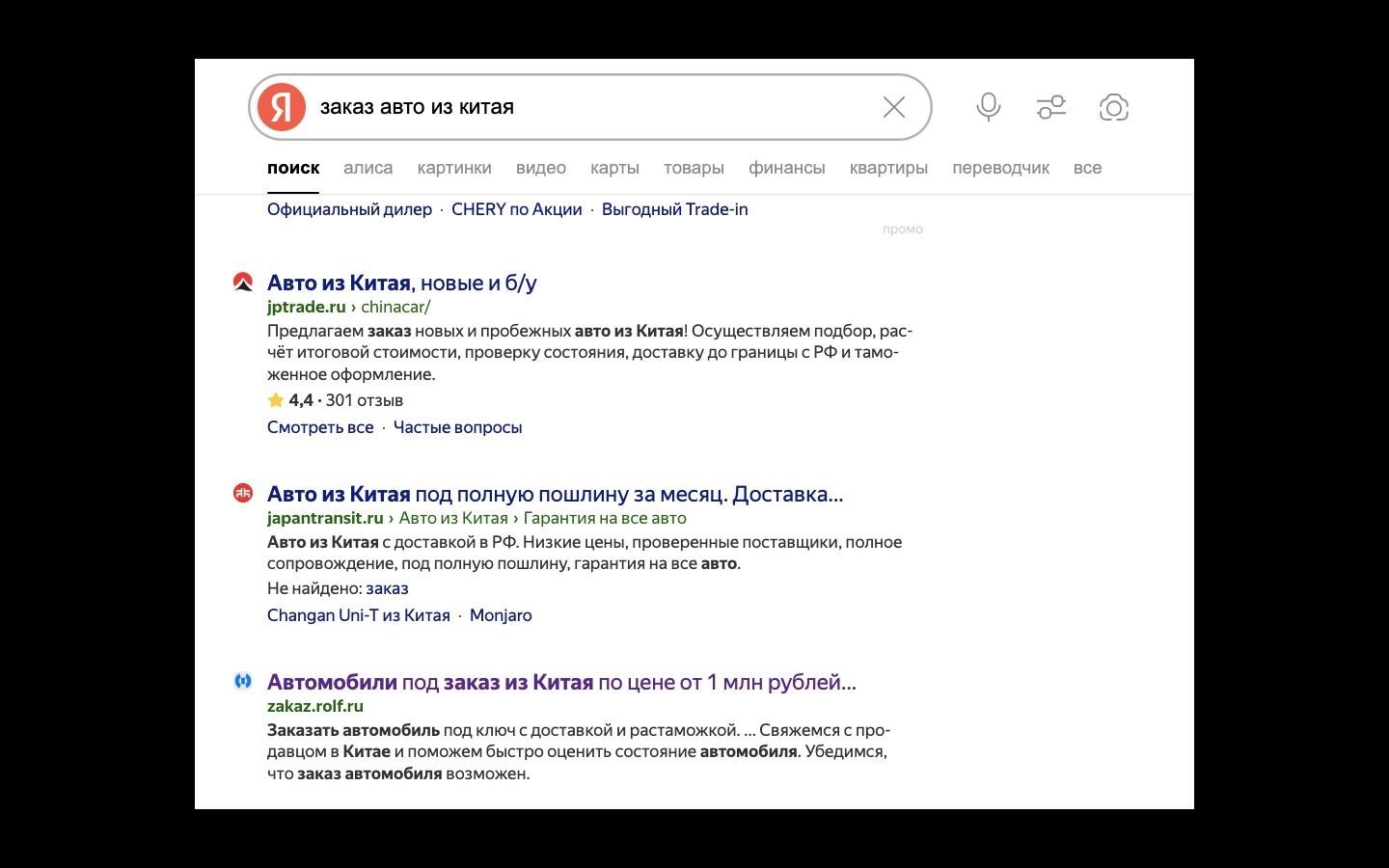This screenshot has width=1389, height=868.
Task: Click the 'заказ' not-found word link
Action: click(x=388, y=588)
